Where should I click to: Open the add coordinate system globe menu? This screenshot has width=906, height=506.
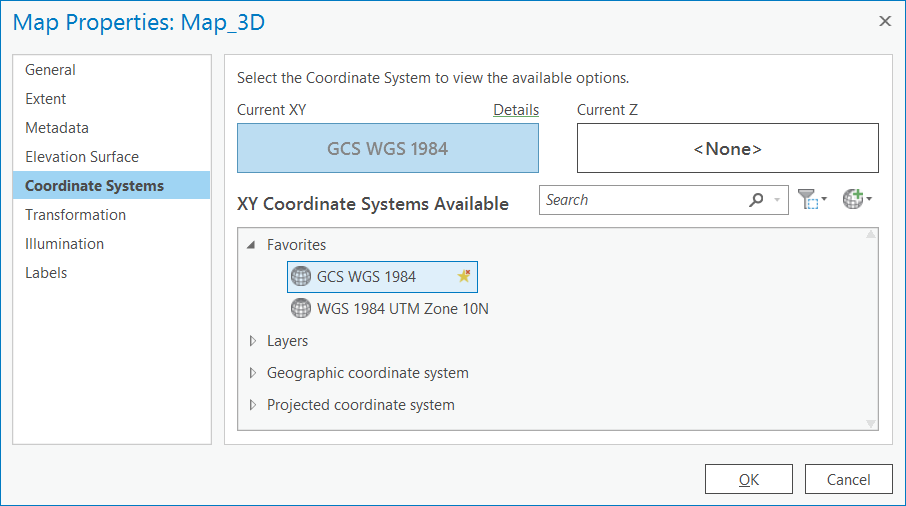857,199
